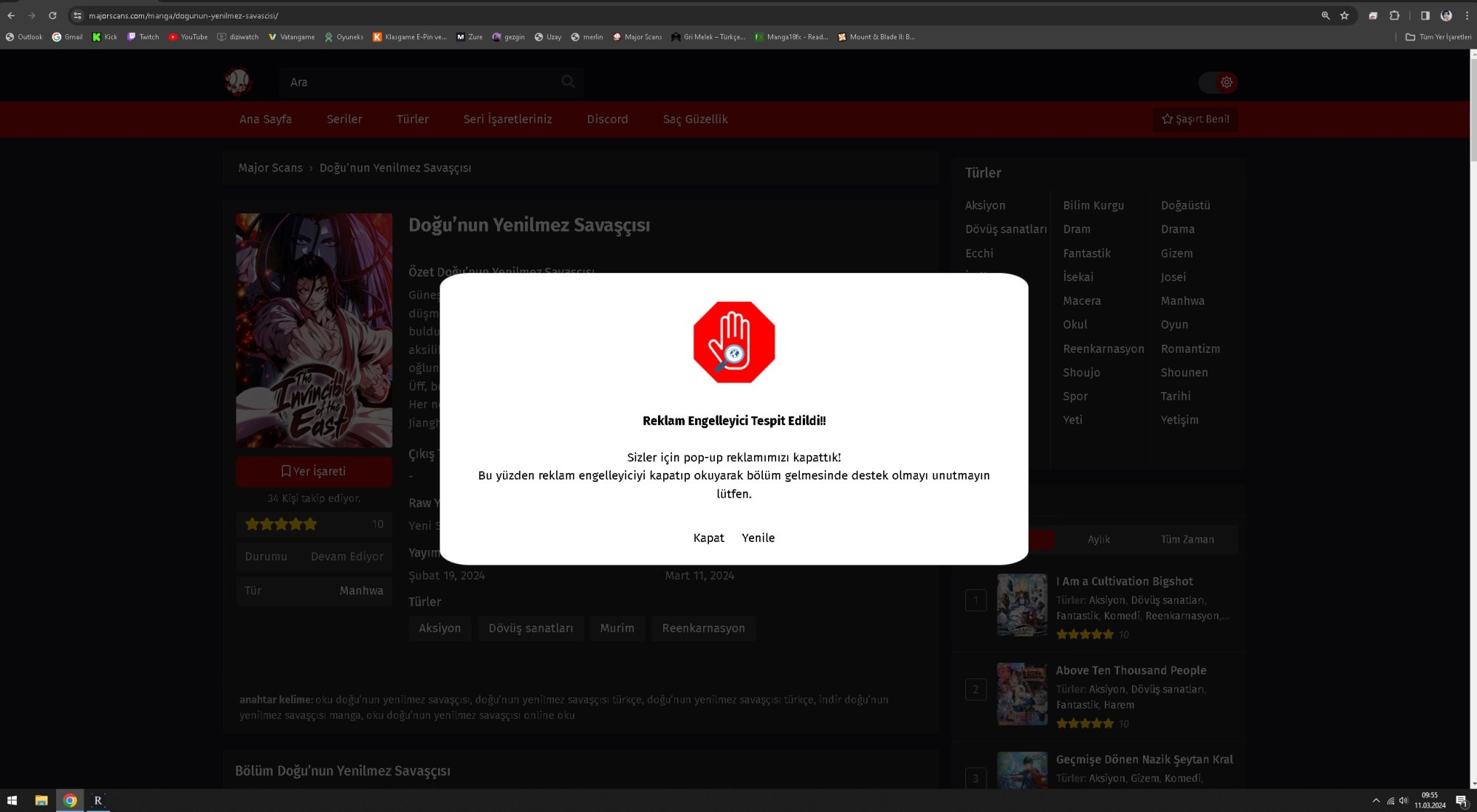Open the Chrome three-dot menu
1477x812 pixels.
(1467, 16)
